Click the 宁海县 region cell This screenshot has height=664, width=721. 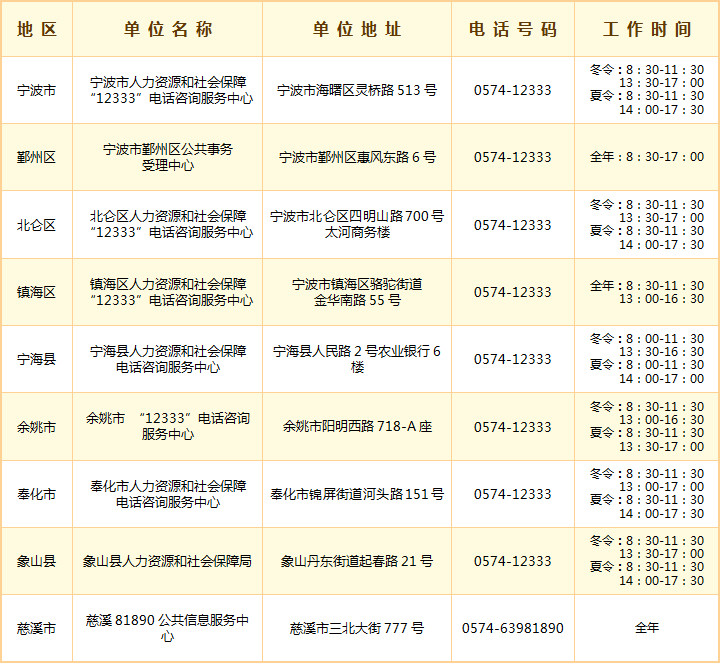coord(37,359)
